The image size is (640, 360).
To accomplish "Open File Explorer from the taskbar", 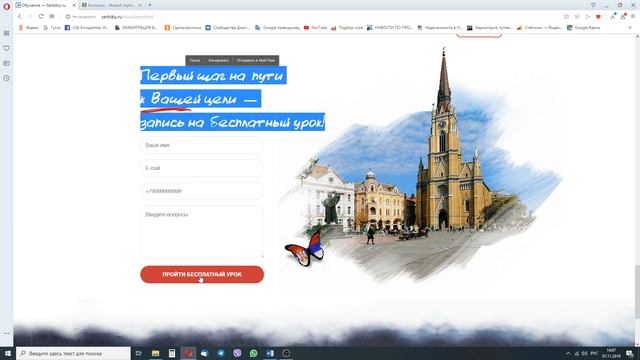I will 156,353.
